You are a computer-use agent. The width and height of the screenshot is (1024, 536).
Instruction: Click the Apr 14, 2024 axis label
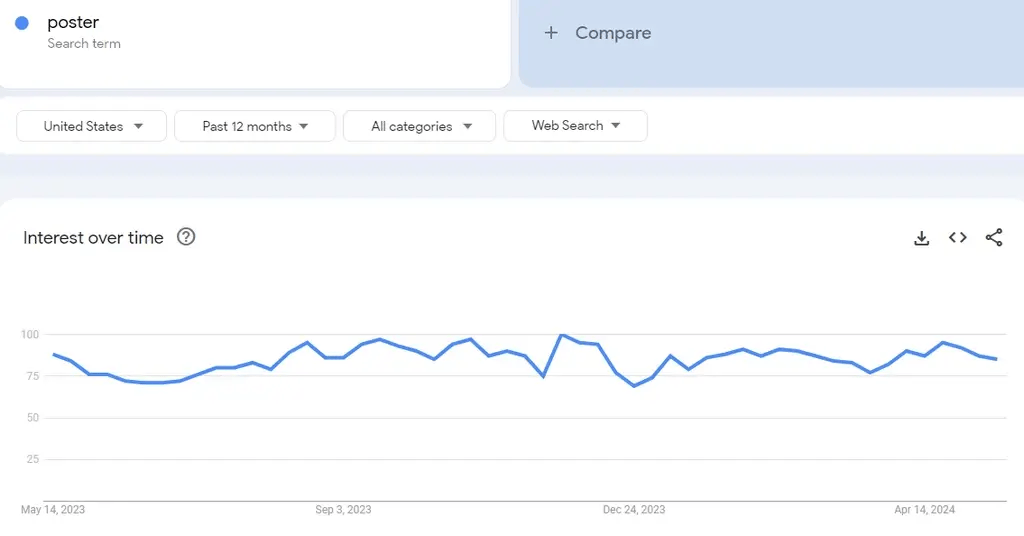click(924, 510)
